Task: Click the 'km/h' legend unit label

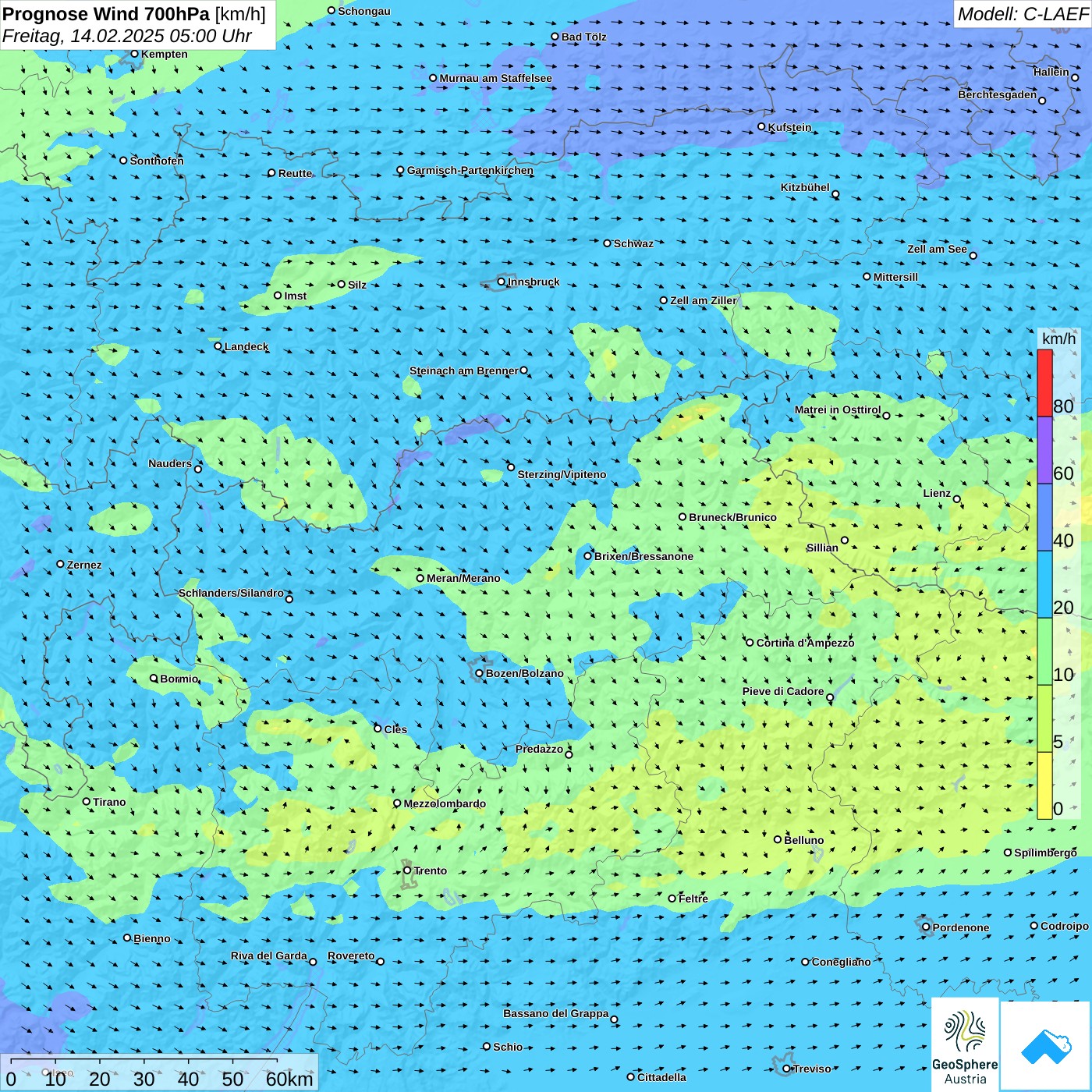Action: point(1059,339)
